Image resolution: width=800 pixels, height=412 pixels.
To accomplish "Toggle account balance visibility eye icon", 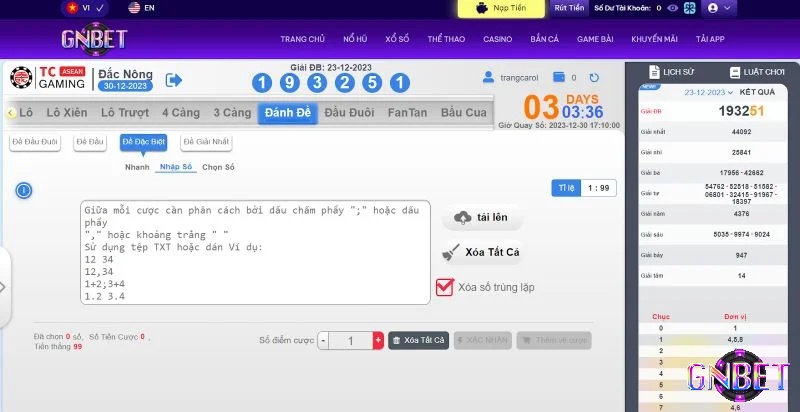I will point(673,8).
